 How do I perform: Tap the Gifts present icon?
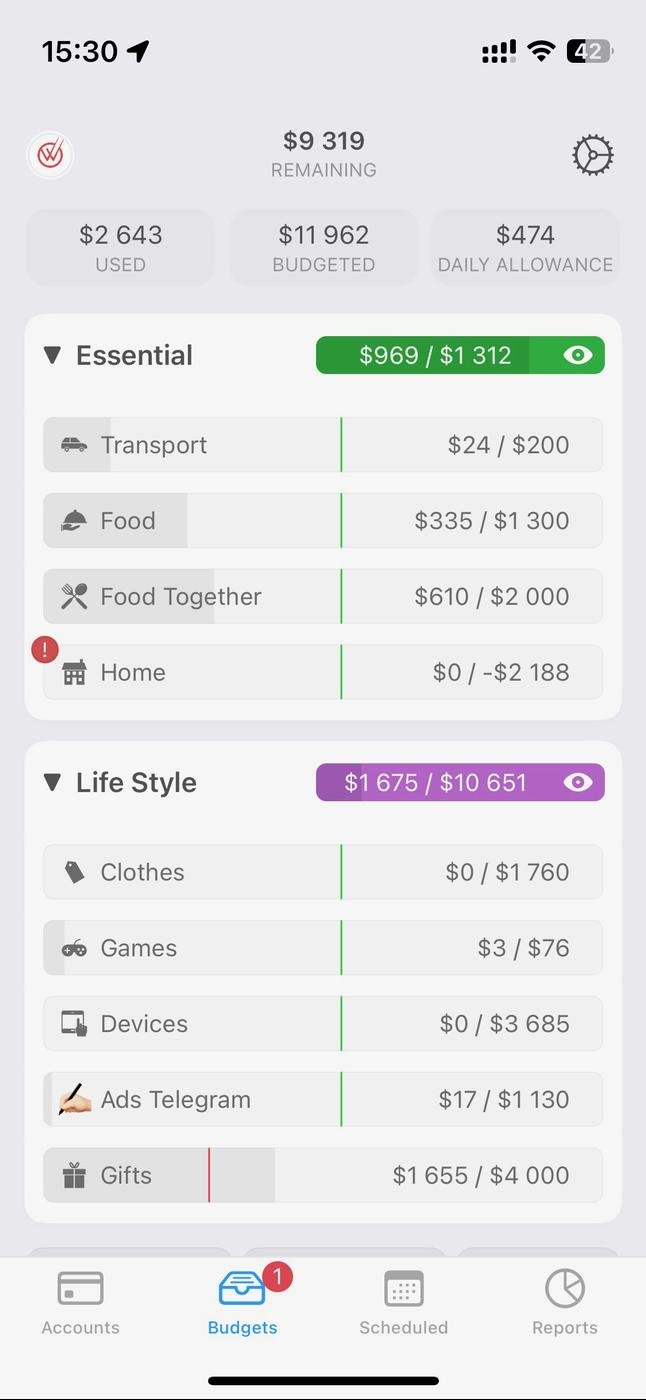(x=74, y=1176)
